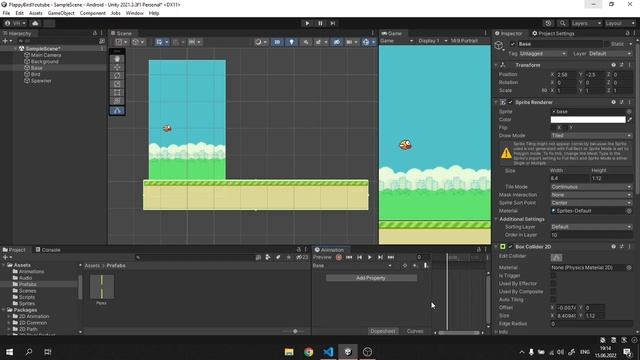
Task: Click the Add Property button
Action: point(371,278)
